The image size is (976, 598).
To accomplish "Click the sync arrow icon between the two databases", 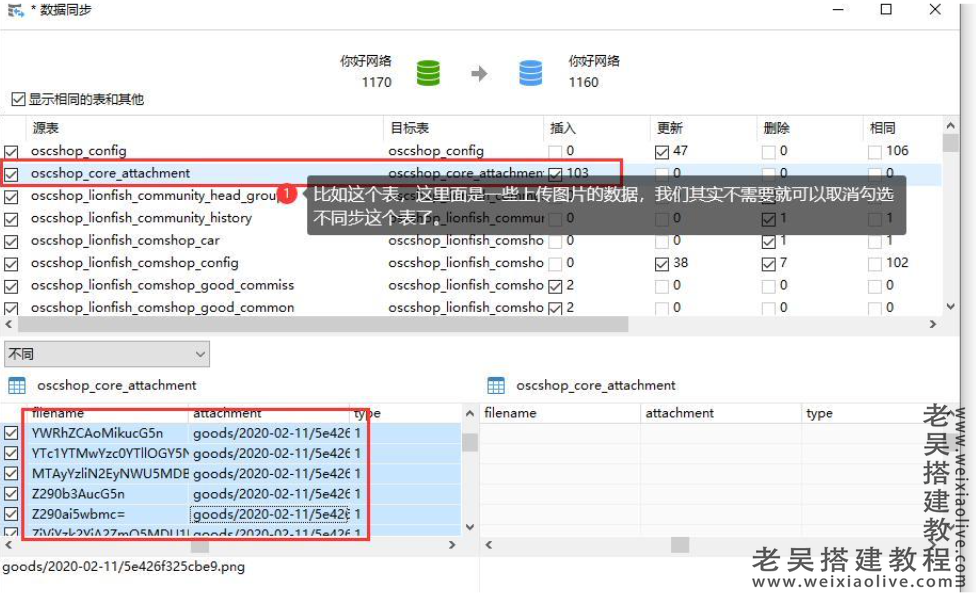I will pos(480,74).
